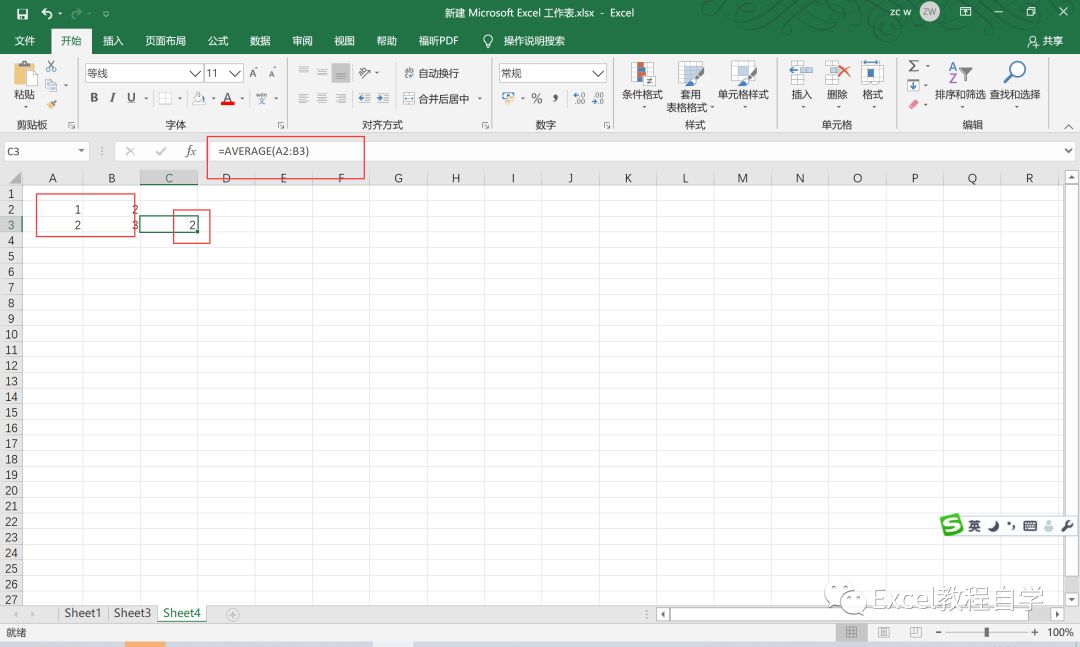1080x647 pixels.
Task: Click the percent style icon
Action: coord(537,99)
